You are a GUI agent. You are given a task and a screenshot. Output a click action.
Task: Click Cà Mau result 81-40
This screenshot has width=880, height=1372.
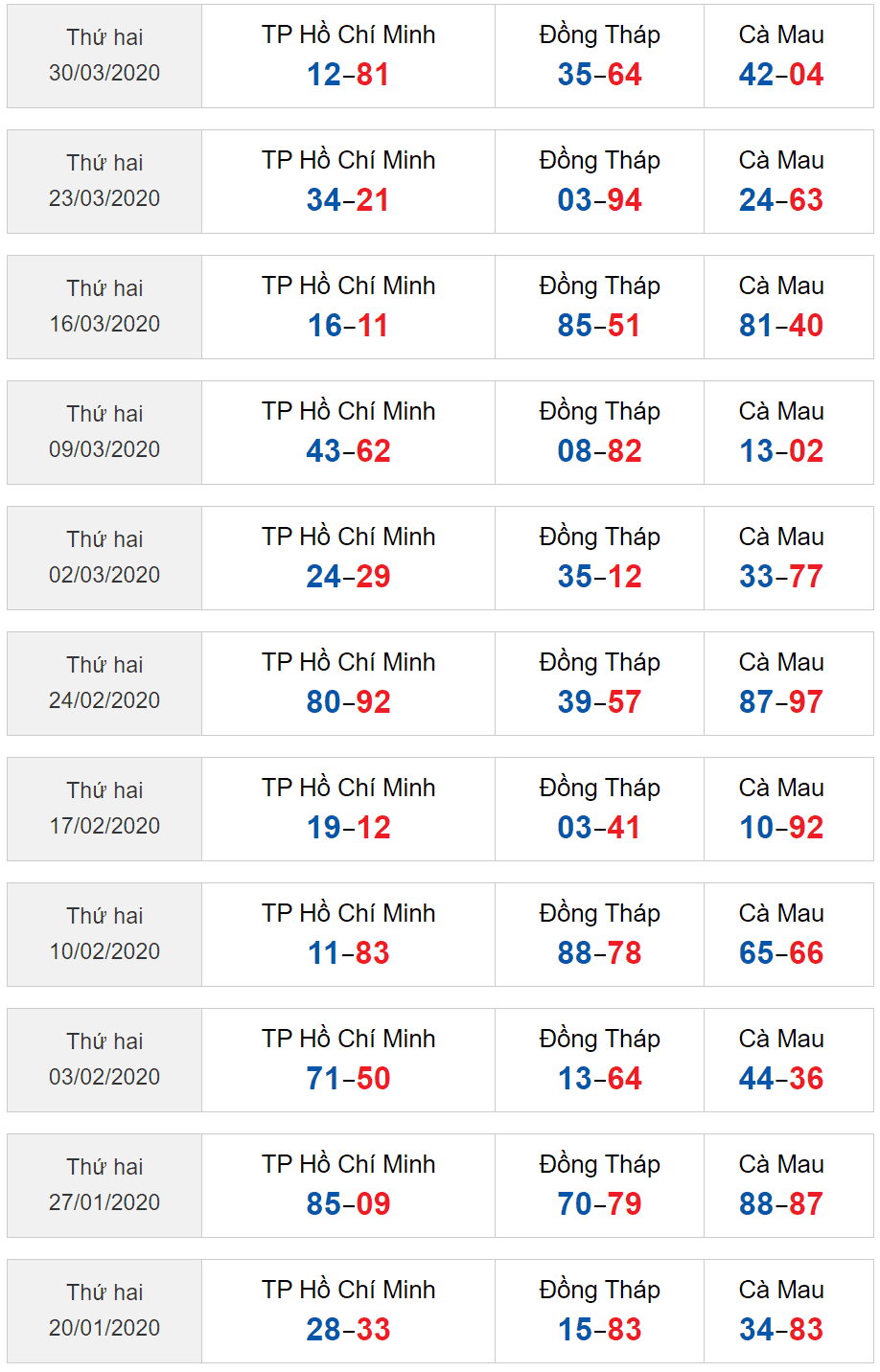pos(781,326)
